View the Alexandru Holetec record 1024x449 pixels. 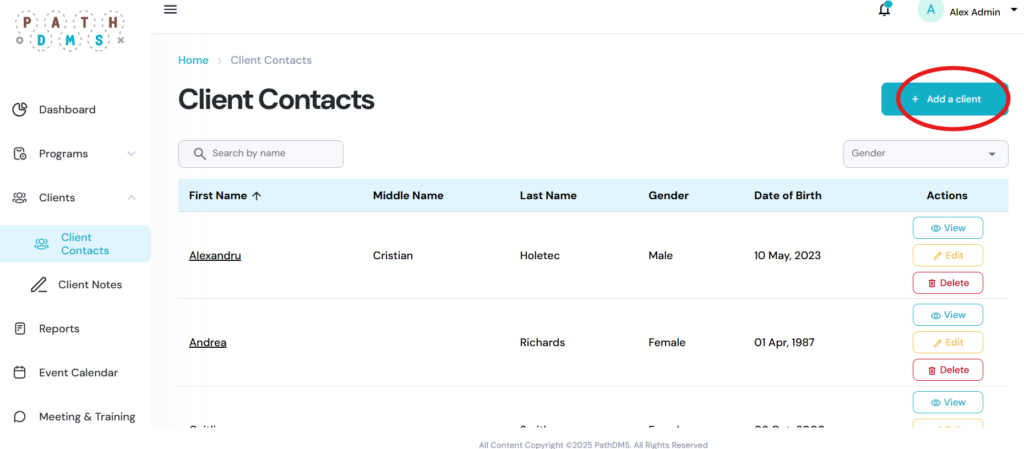[x=947, y=228]
